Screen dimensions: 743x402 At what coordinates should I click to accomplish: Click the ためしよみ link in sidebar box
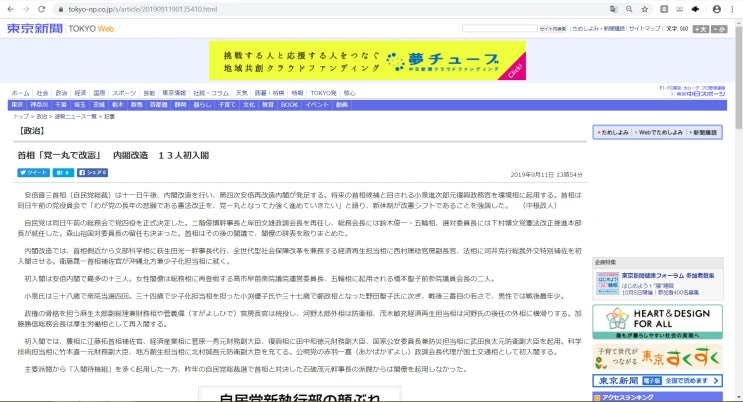[x=615, y=132]
